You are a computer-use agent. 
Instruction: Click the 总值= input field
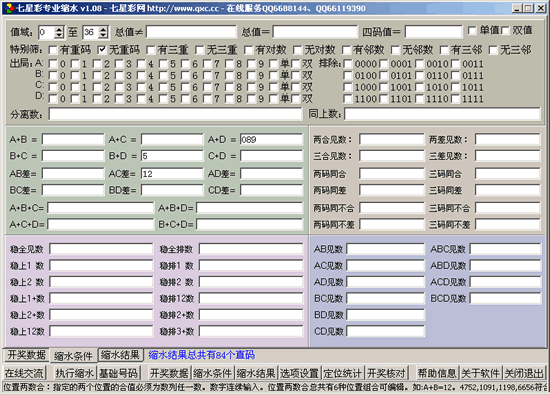[x=315, y=32]
